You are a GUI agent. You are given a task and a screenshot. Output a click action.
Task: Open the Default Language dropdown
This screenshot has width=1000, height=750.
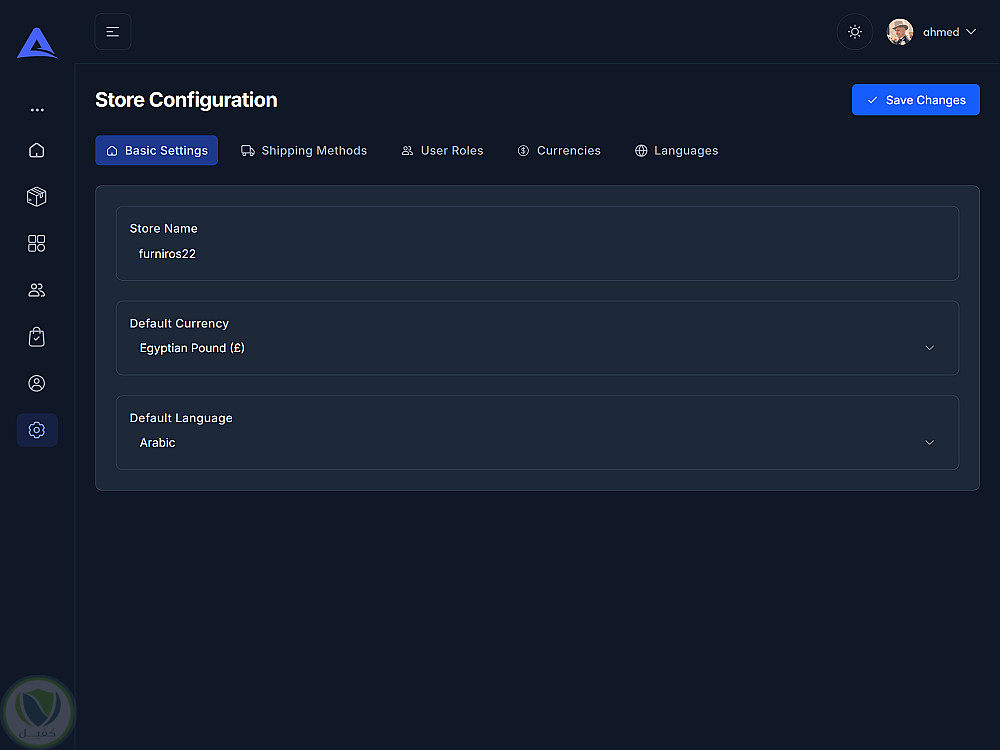[537, 443]
